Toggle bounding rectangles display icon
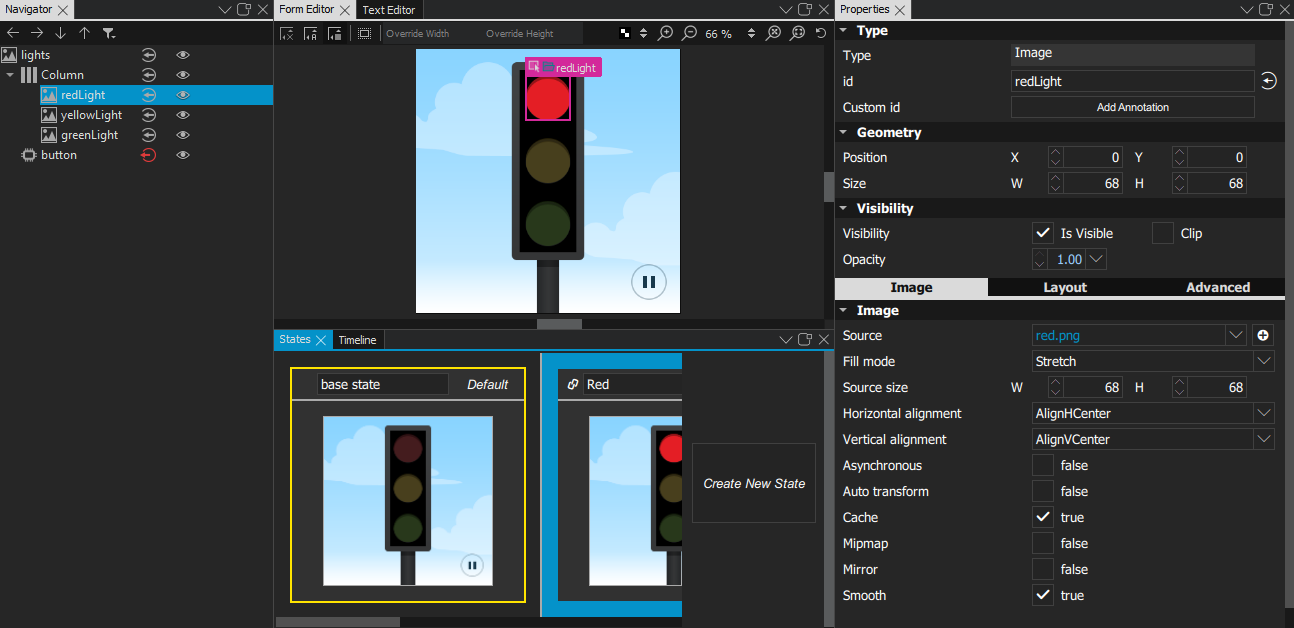The image size is (1294, 628). click(x=364, y=33)
